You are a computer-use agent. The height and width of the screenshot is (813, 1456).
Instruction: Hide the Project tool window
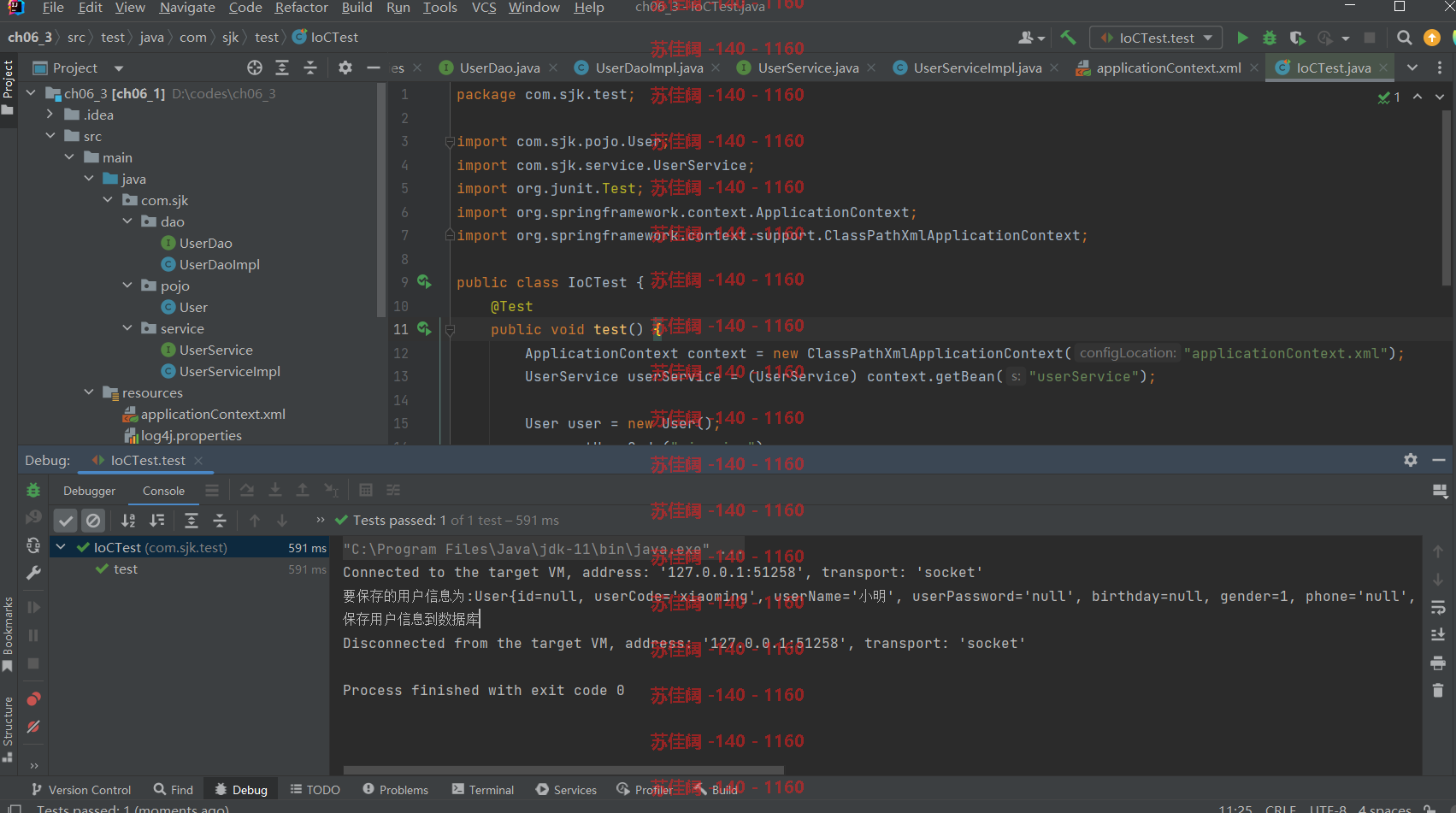[x=373, y=68]
